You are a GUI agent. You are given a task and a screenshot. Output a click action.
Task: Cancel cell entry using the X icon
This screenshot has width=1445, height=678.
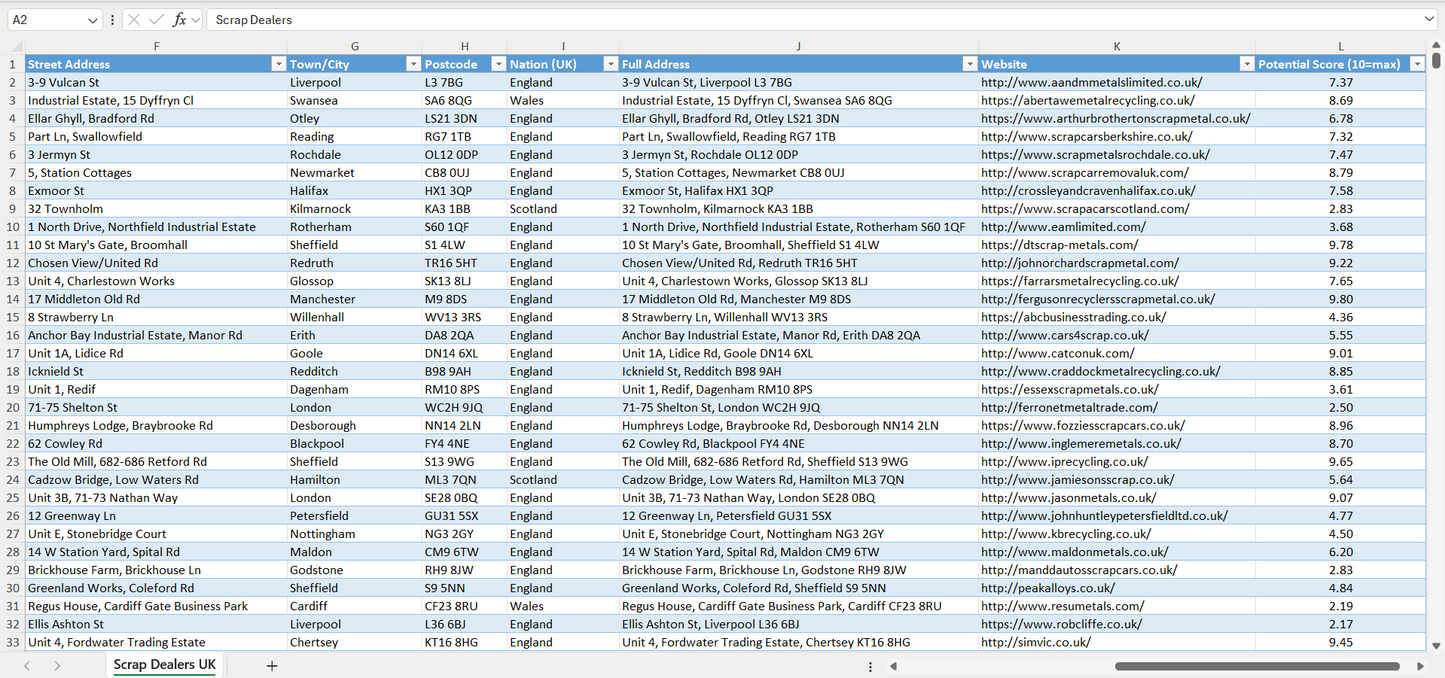coord(134,19)
